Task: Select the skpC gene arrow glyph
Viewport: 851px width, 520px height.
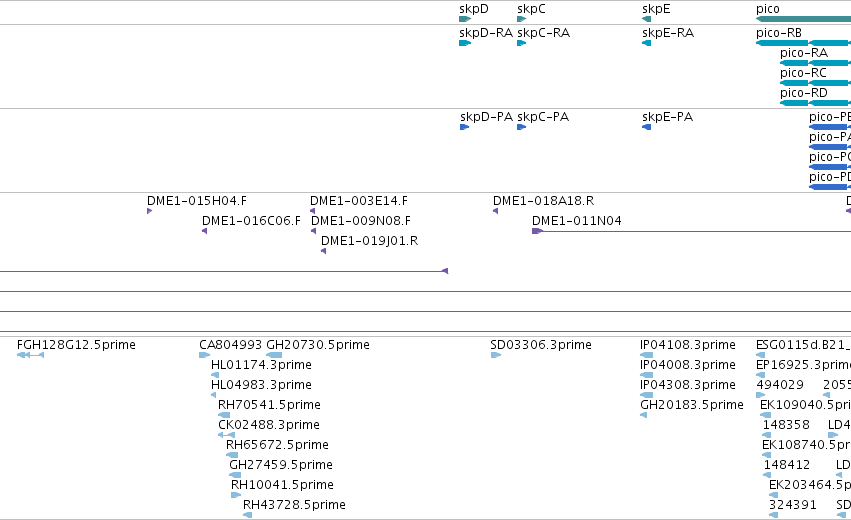Action: pos(522,19)
